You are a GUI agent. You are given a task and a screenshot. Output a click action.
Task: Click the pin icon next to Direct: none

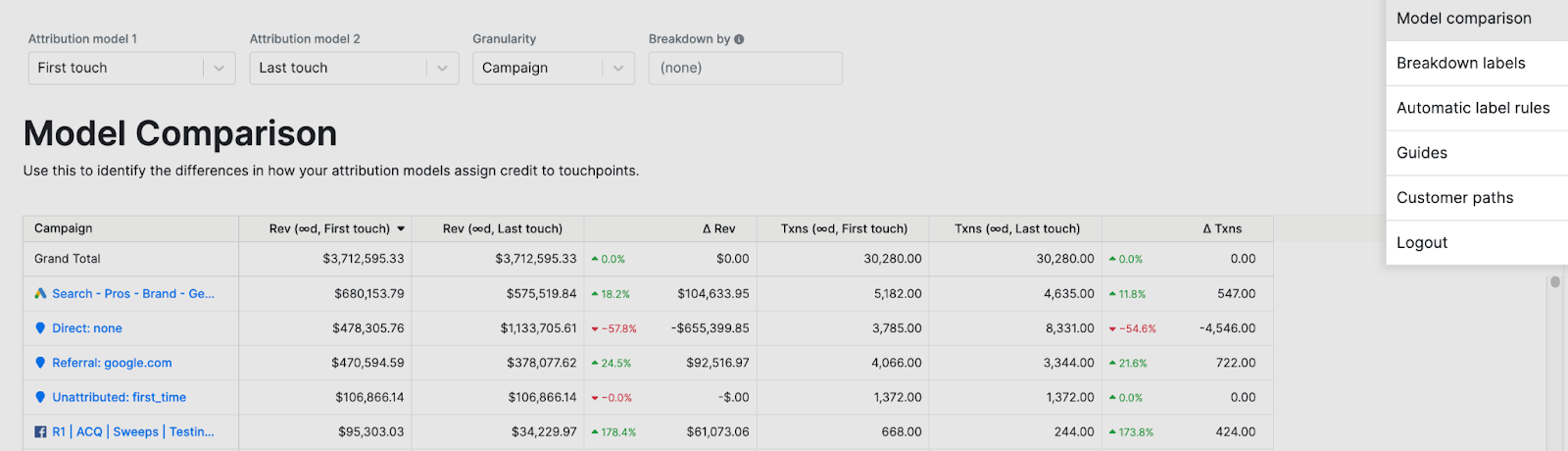40,328
